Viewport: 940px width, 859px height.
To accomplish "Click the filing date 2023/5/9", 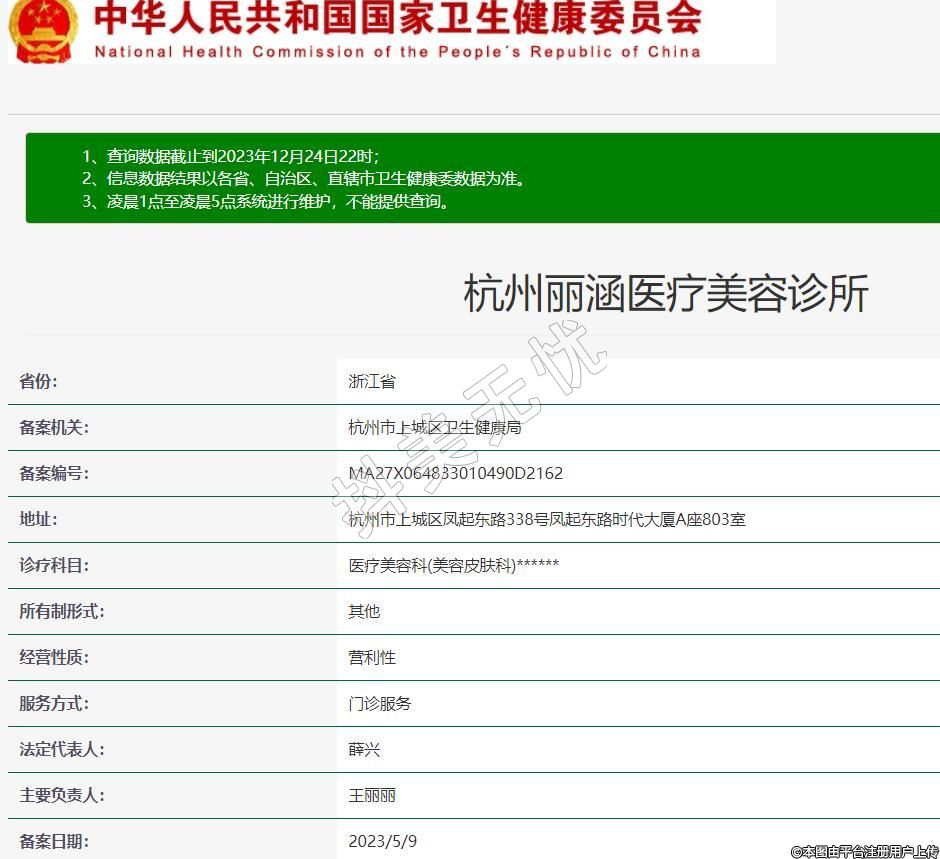I will point(382,841).
